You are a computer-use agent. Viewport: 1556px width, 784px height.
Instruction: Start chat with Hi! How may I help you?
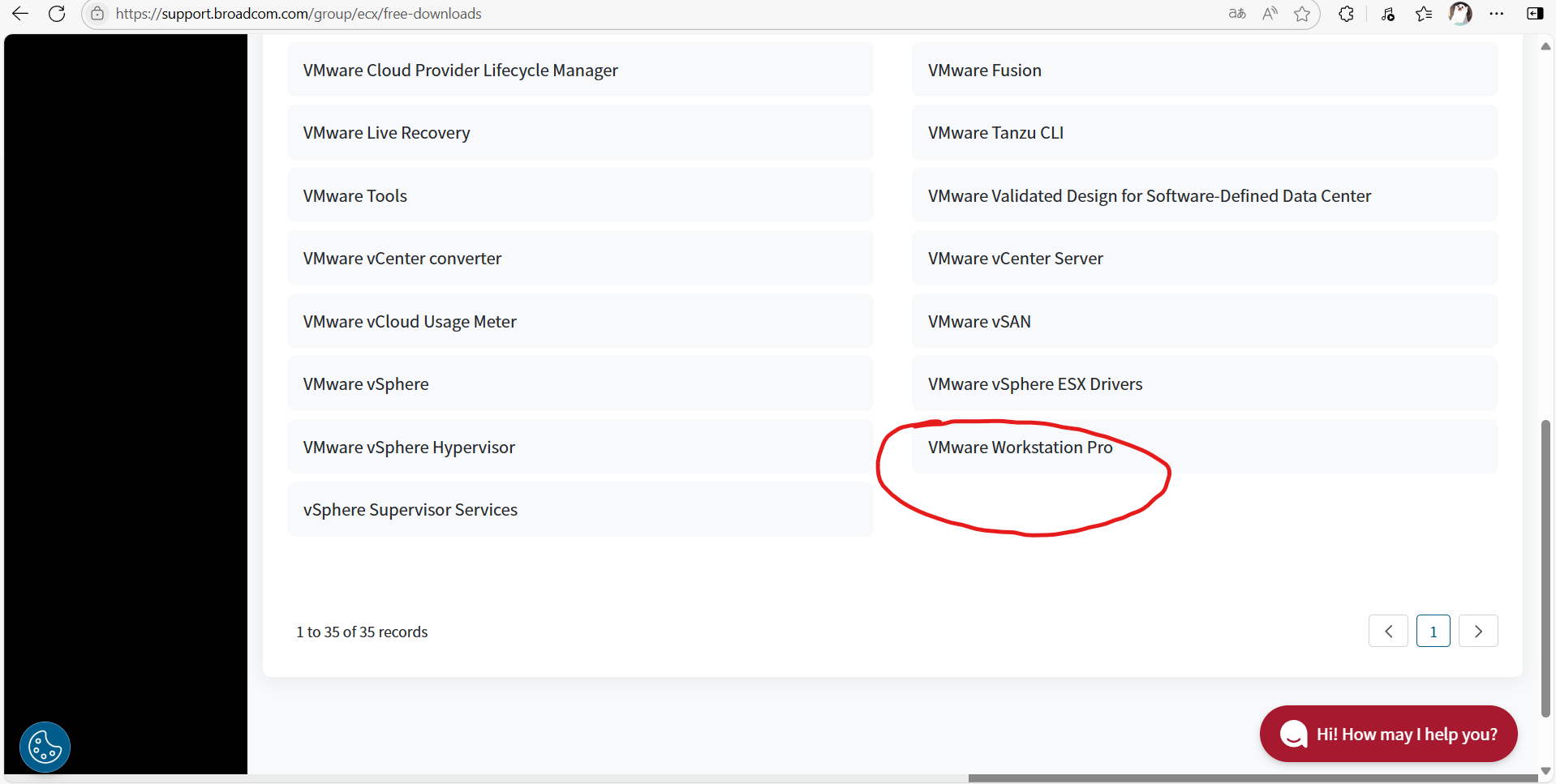1388,734
